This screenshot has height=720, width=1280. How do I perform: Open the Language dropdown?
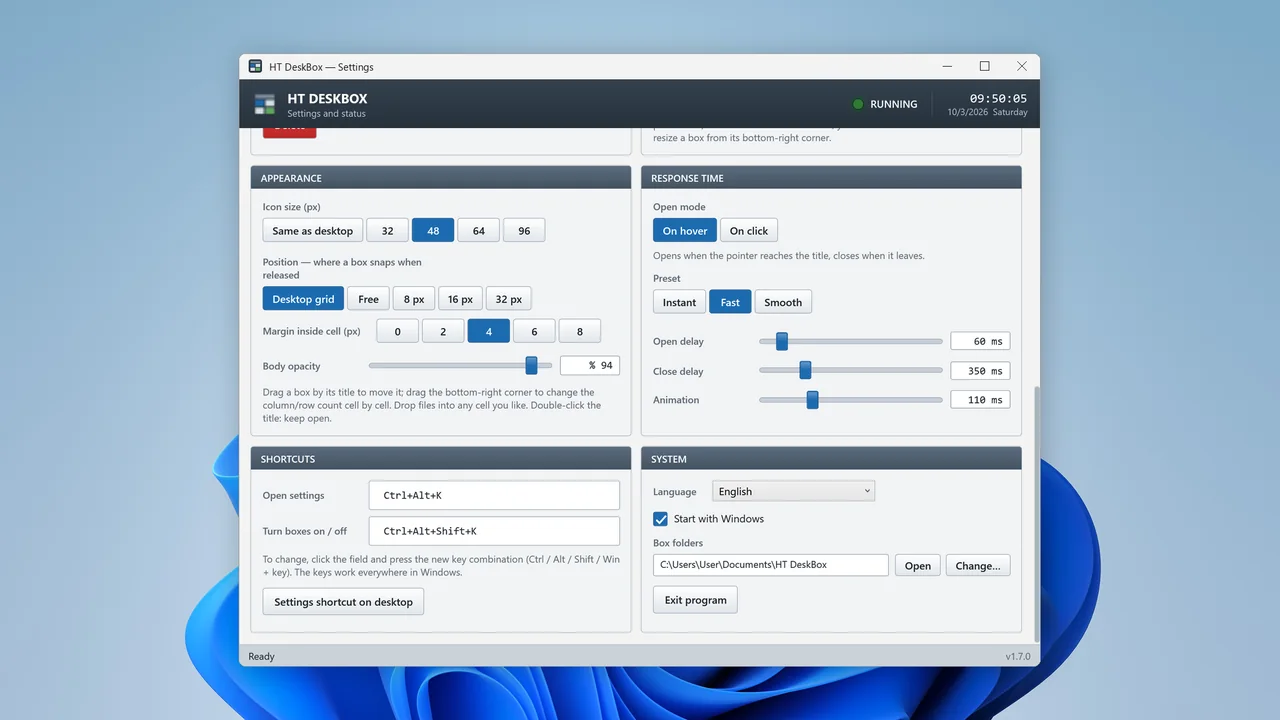(794, 491)
